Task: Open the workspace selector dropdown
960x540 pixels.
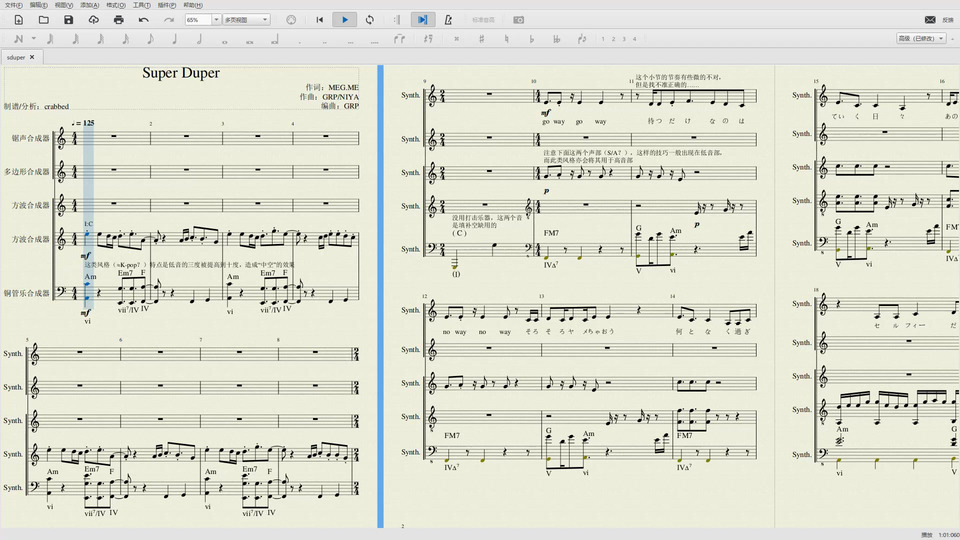Action: point(920,39)
